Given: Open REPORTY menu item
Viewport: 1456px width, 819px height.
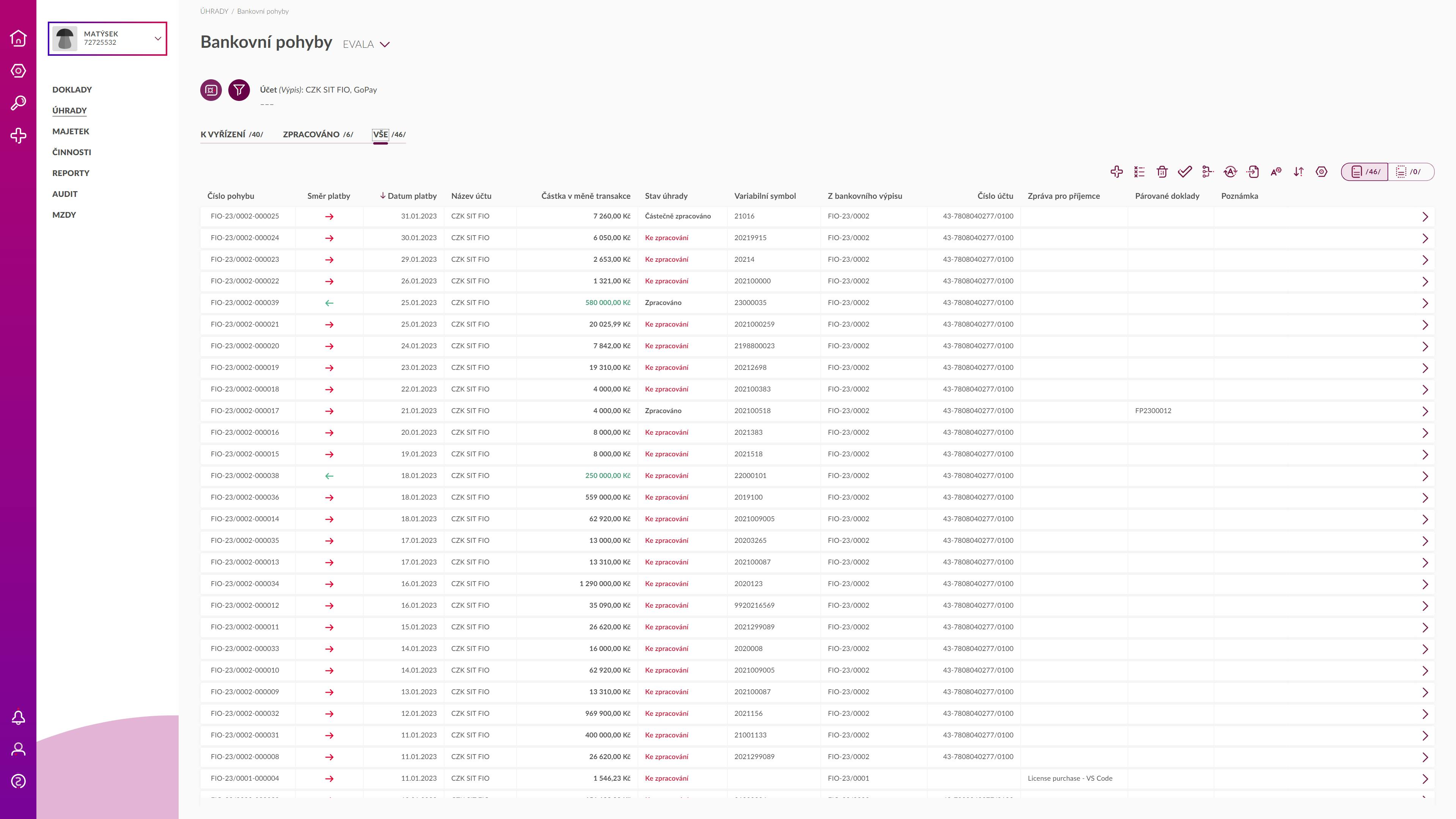Looking at the screenshot, I should click(x=71, y=173).
